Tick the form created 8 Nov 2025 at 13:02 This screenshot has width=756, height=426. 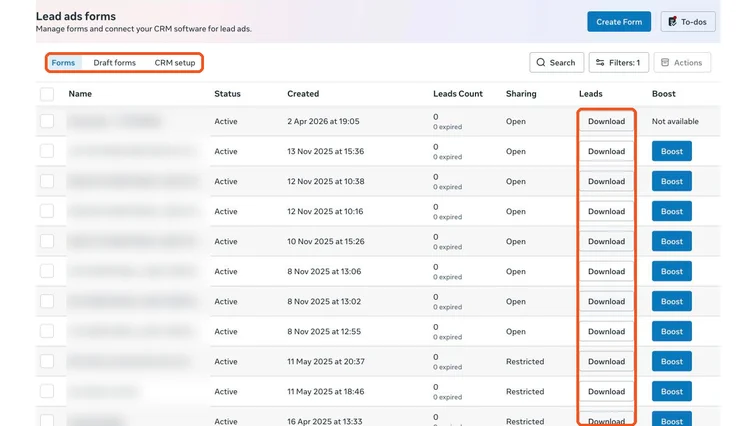pyautogui.click(x=47, y=301)
